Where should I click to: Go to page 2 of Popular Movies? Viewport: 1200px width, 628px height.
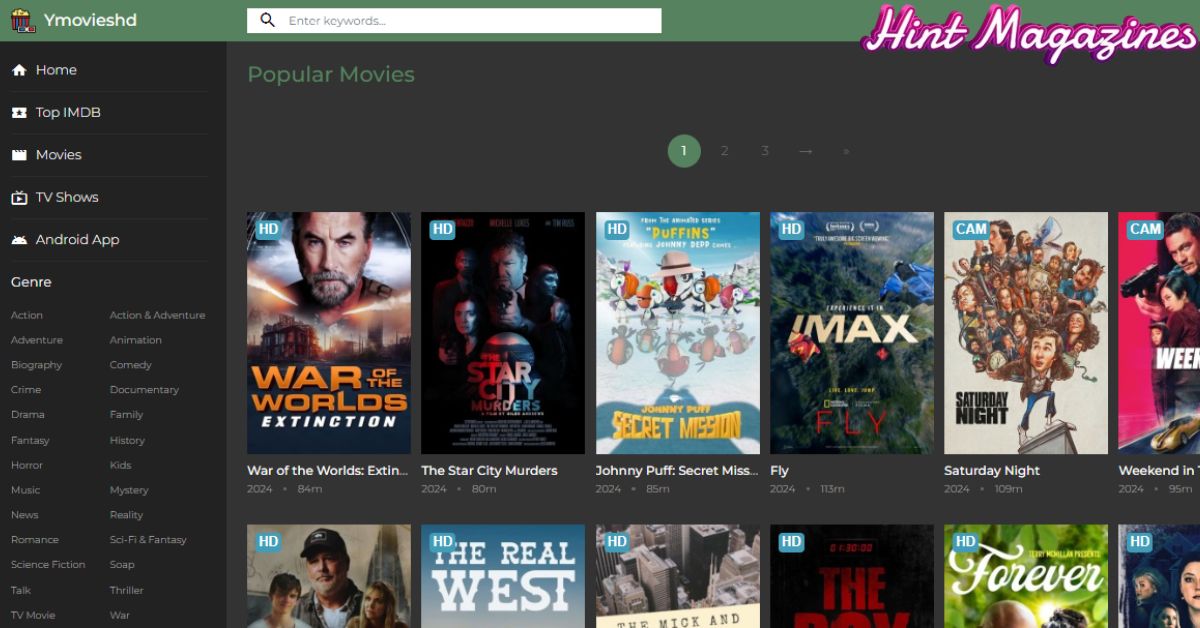click(x=725, y=151)
